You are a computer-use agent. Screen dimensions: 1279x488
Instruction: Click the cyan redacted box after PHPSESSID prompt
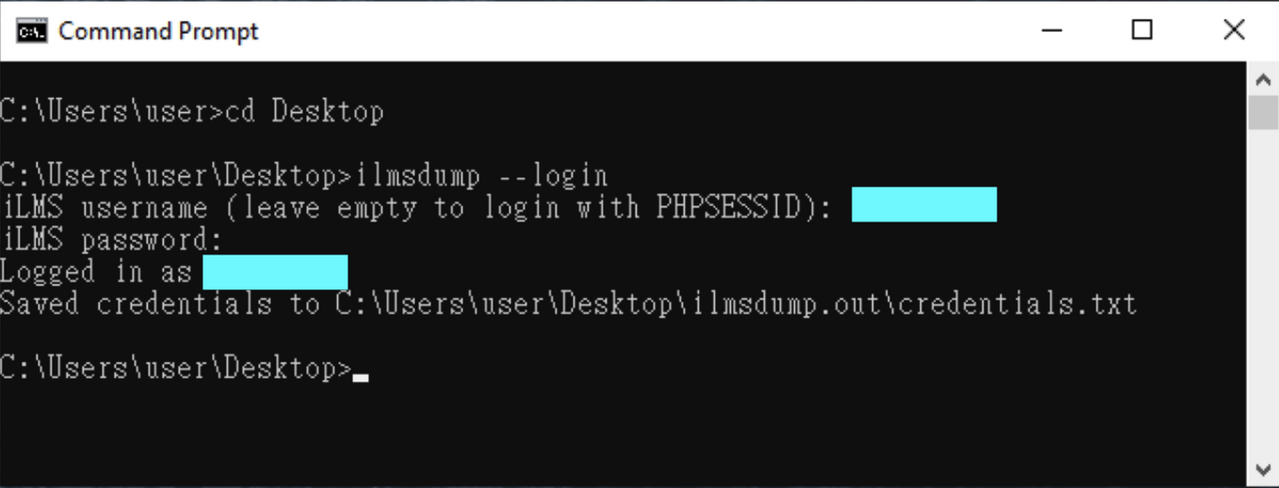click(924, 205)
